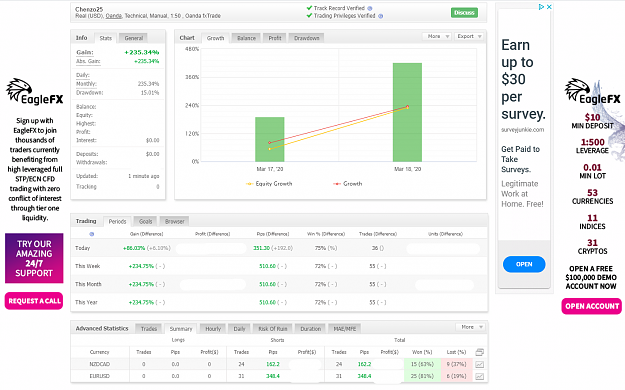Image resolution: width=625 pixels, height=390 pixels.
Task: Click info icon next to Trading Privileges Verified
Action: 381,16
